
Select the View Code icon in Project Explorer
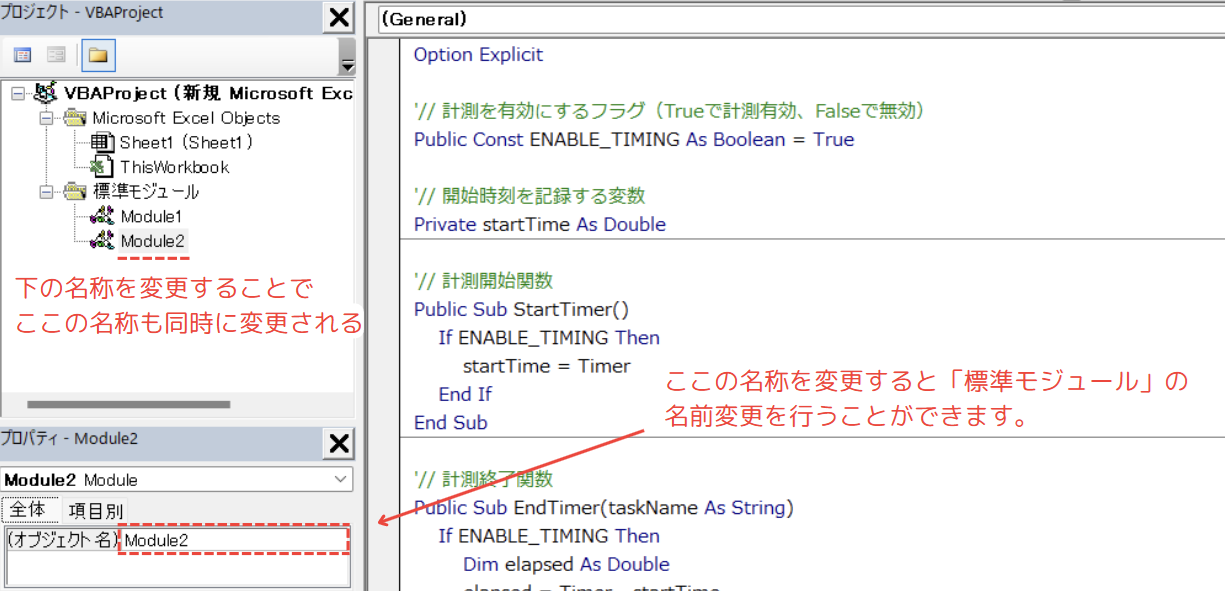[22, 52]
